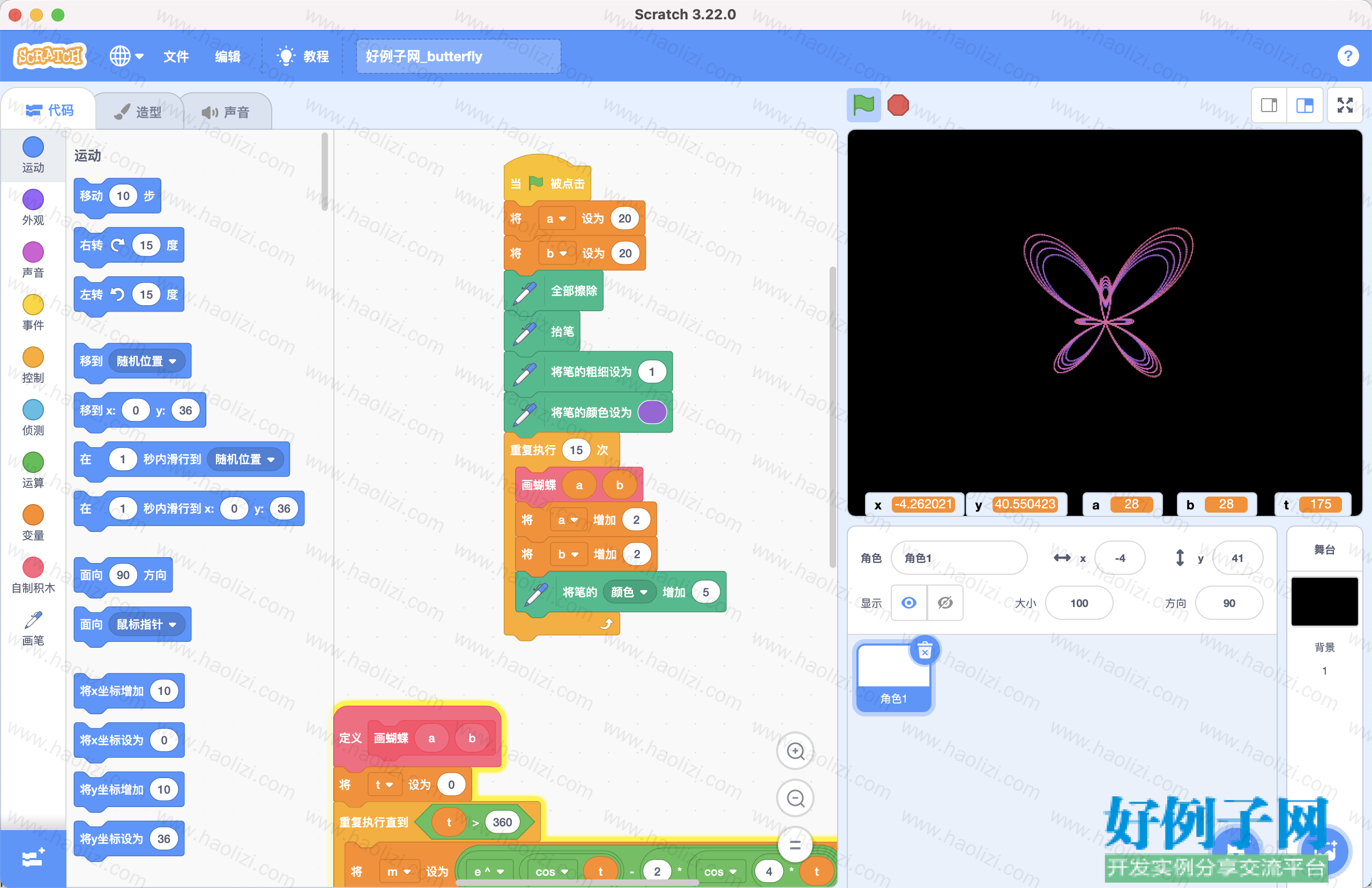The width and height of the screenshot is (1372, 888).
Task: Open variable dropdown in 将 a 设为 20
Action: pyautogui.click(x=557, y=219)
